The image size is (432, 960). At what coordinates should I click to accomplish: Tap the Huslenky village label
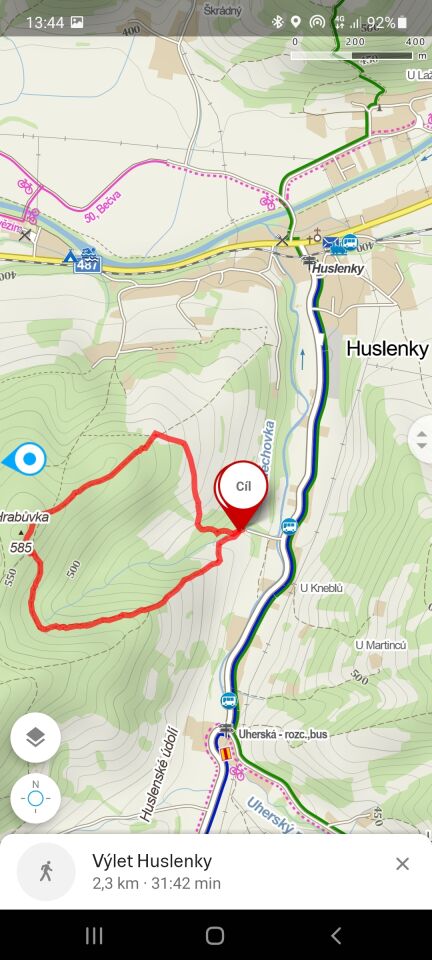click(x=387, y=348)
